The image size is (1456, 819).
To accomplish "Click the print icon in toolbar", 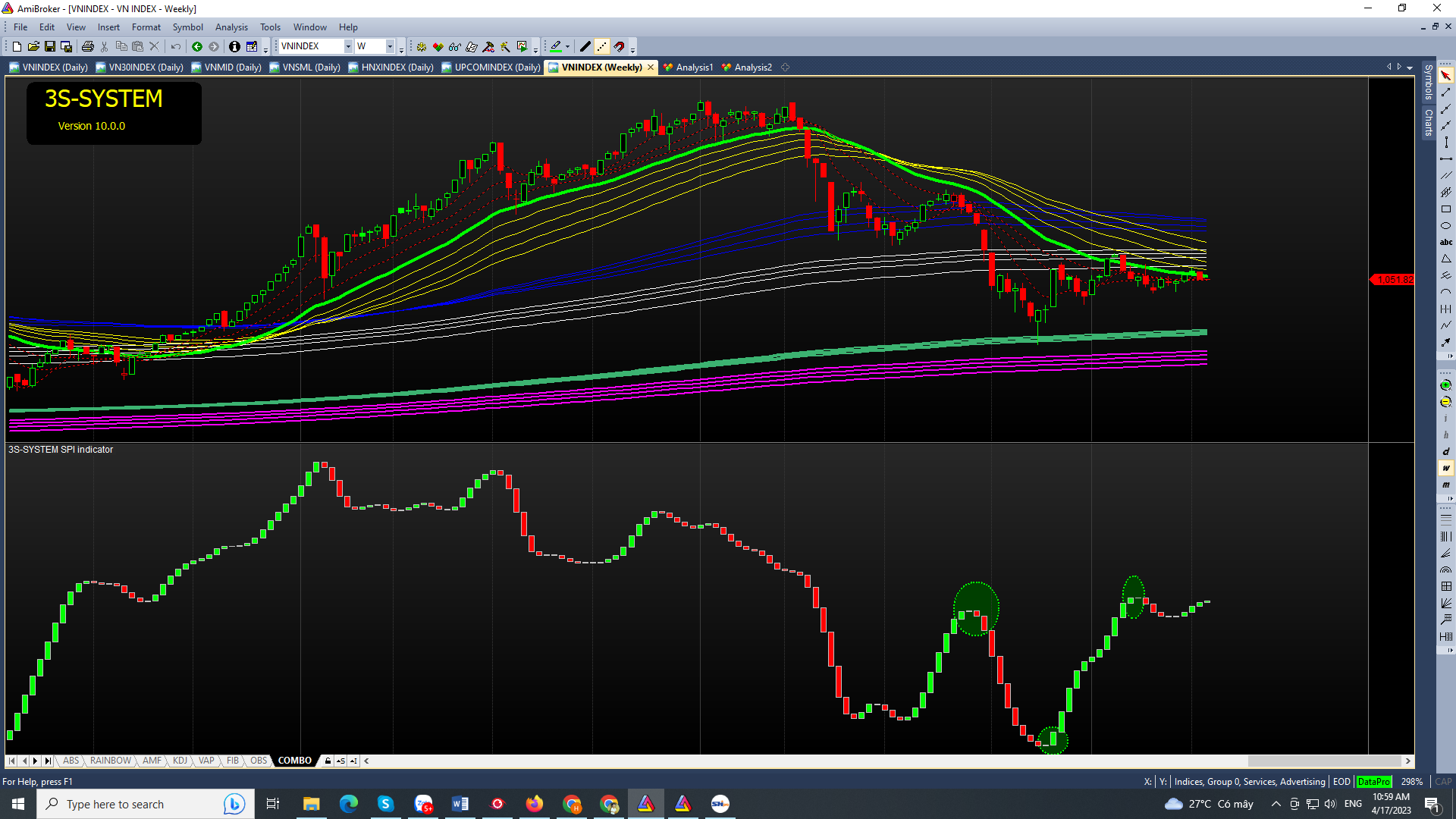I will [87, 47].
